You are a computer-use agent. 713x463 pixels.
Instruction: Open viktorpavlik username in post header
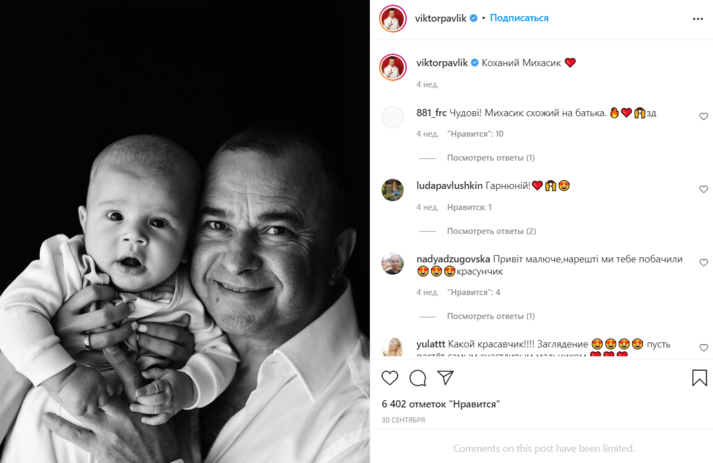pos(441,18)
